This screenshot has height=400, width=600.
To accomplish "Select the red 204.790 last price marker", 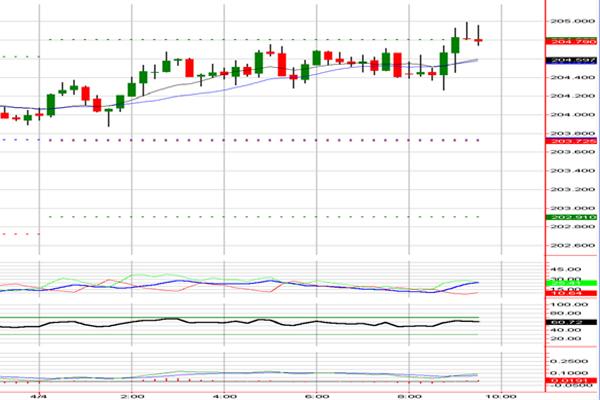I will [x=571, y=41].
